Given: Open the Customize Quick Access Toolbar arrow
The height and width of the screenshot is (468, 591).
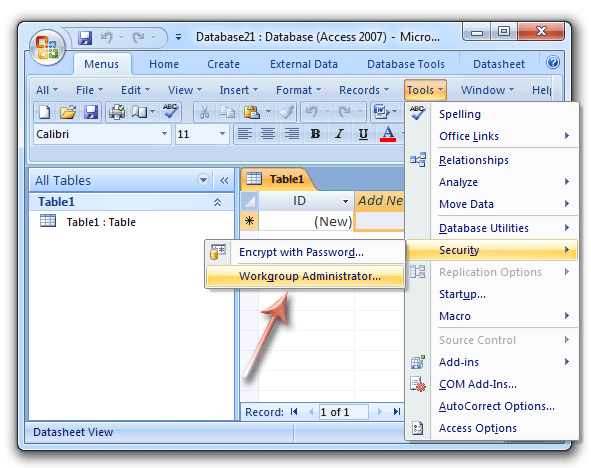Looking at the screenshot, I should (179, 37).
